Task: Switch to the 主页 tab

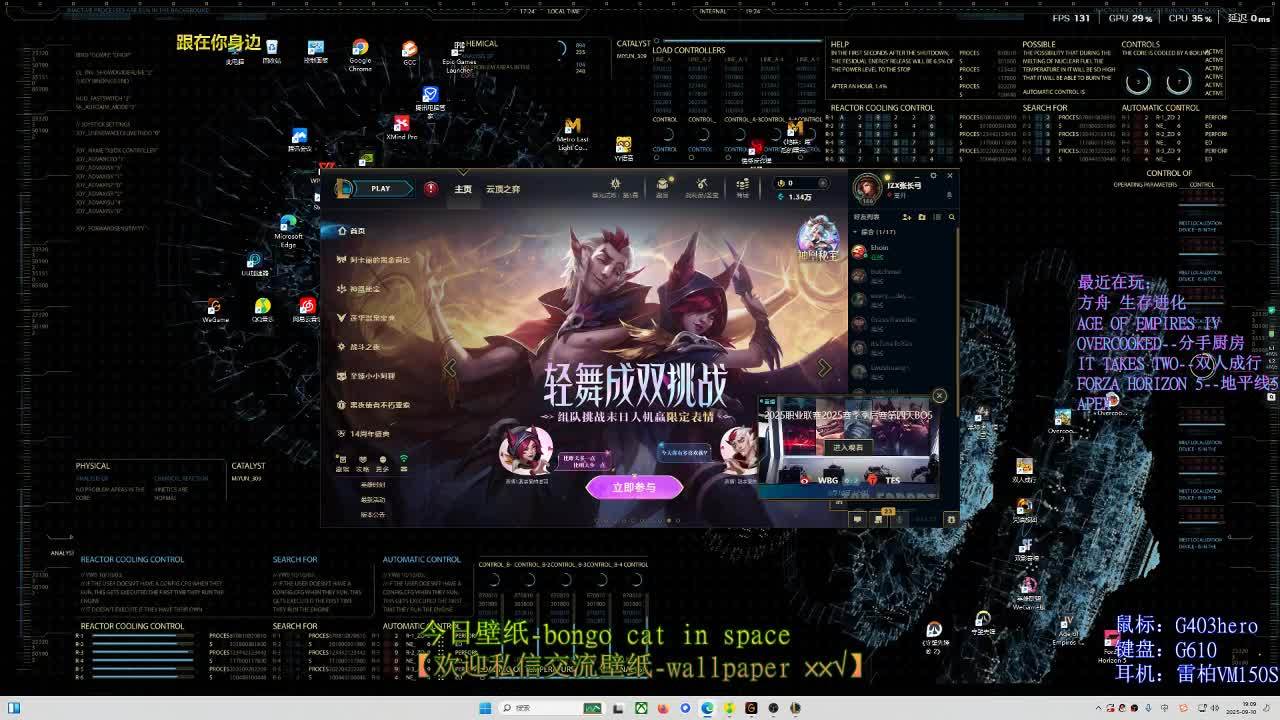Action: point(463,189)
